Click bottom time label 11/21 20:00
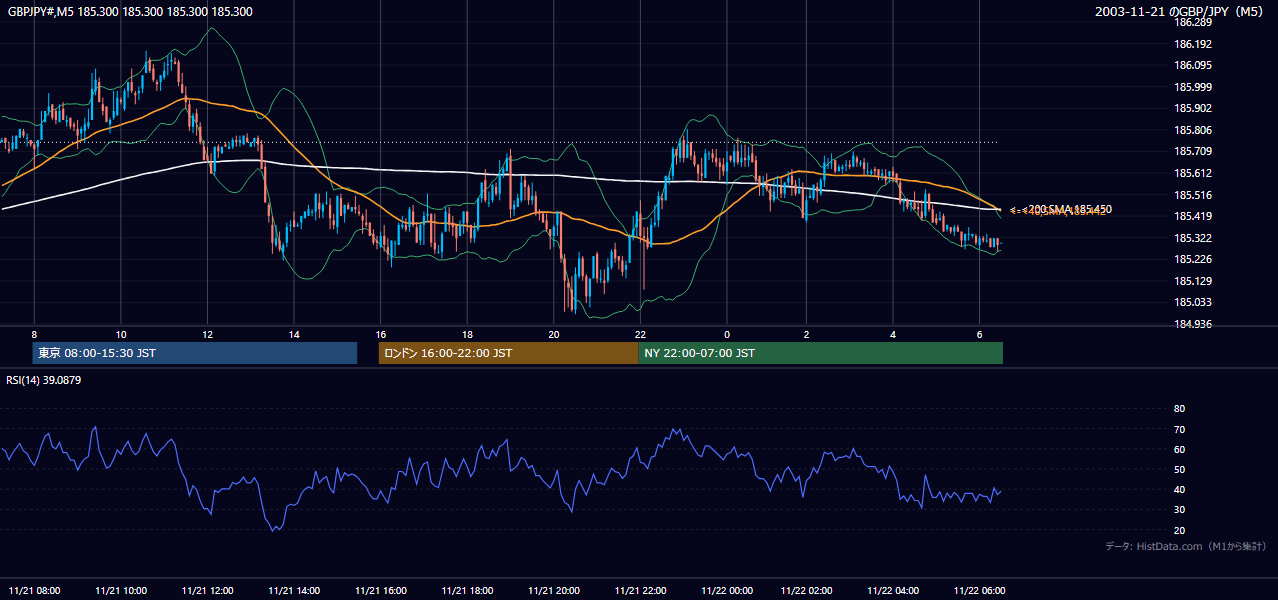The height and width of the screenshot is (600, 1278). click(554, 590)
